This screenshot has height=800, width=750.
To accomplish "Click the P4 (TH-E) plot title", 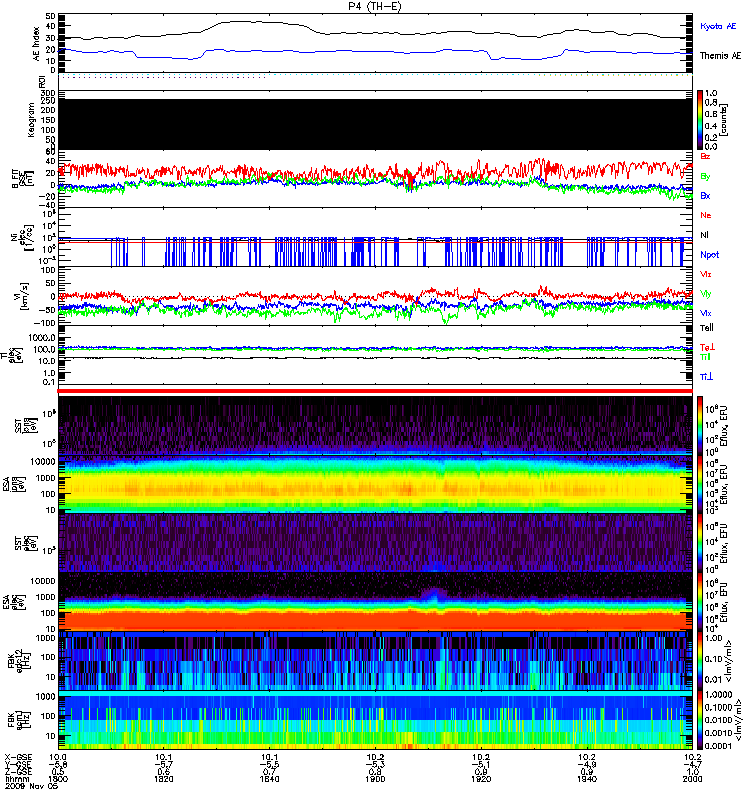I will (x=375, y=6).
